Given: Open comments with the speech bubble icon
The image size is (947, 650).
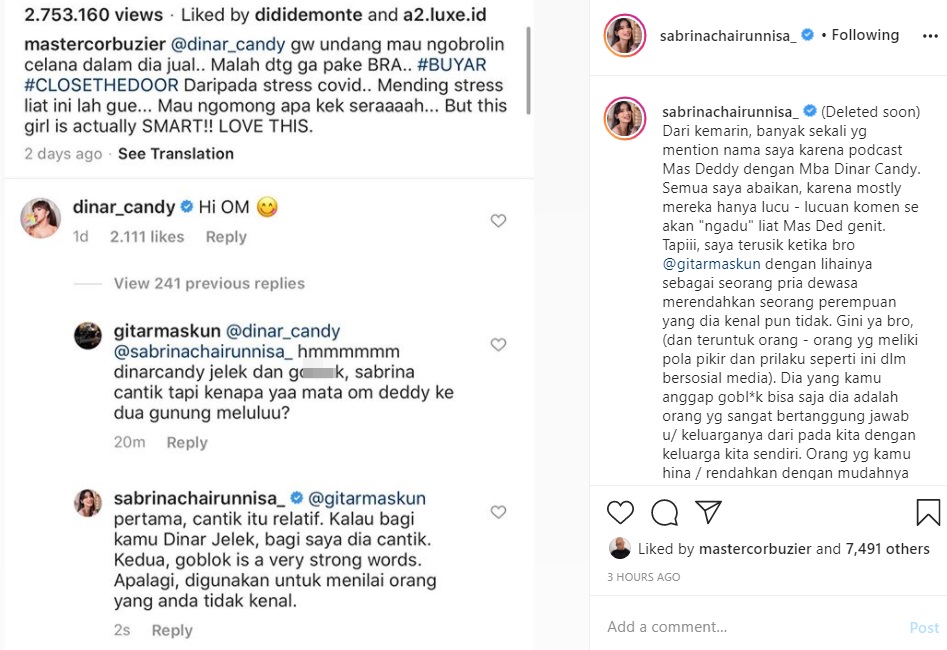Looking at the screenshot, I should [662, 512].
